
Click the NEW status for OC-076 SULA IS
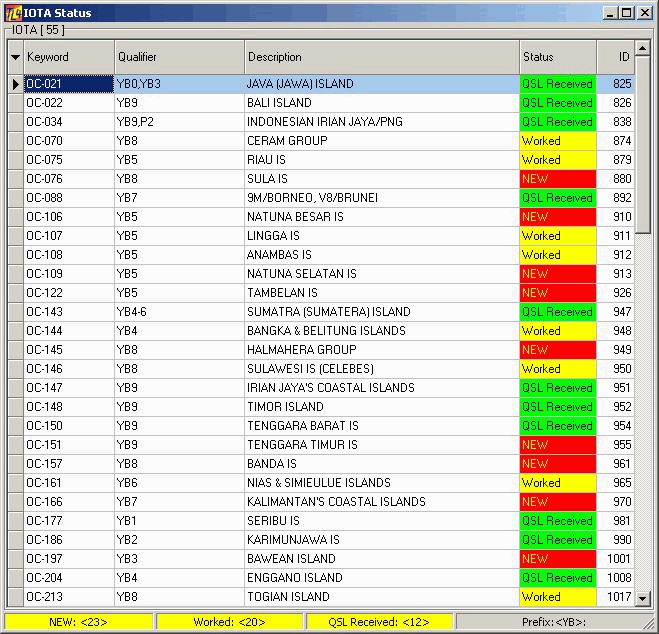pos(558,179)
